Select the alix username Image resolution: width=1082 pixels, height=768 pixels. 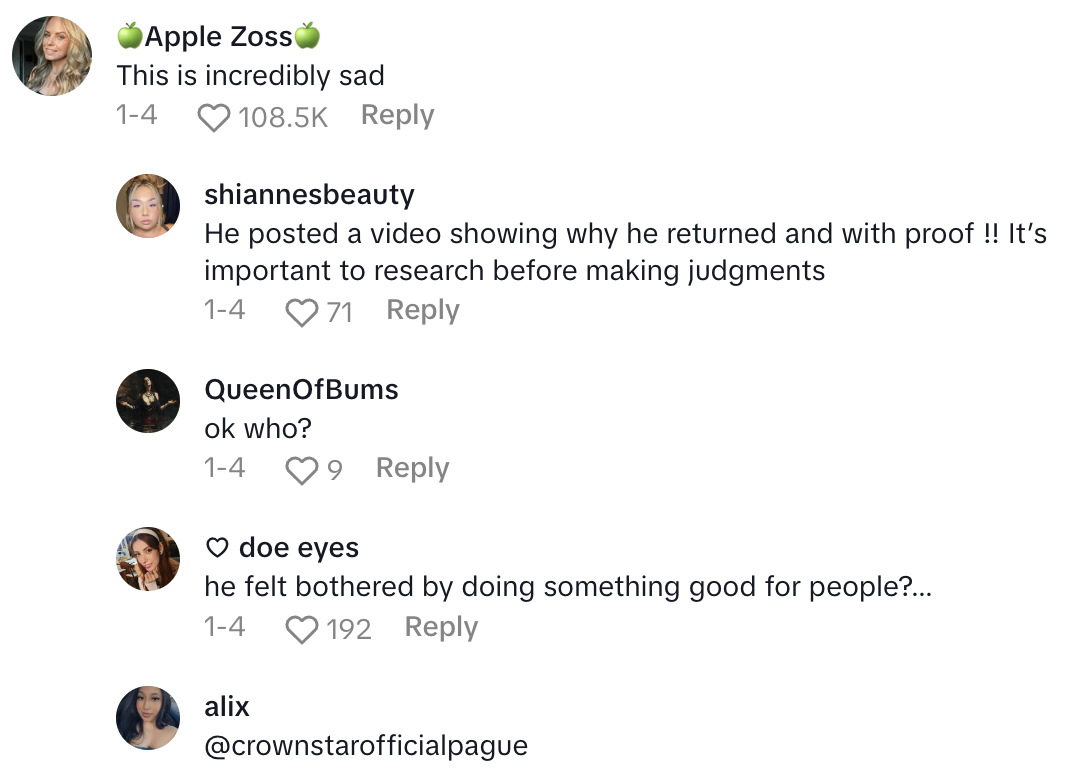[227, 707]
